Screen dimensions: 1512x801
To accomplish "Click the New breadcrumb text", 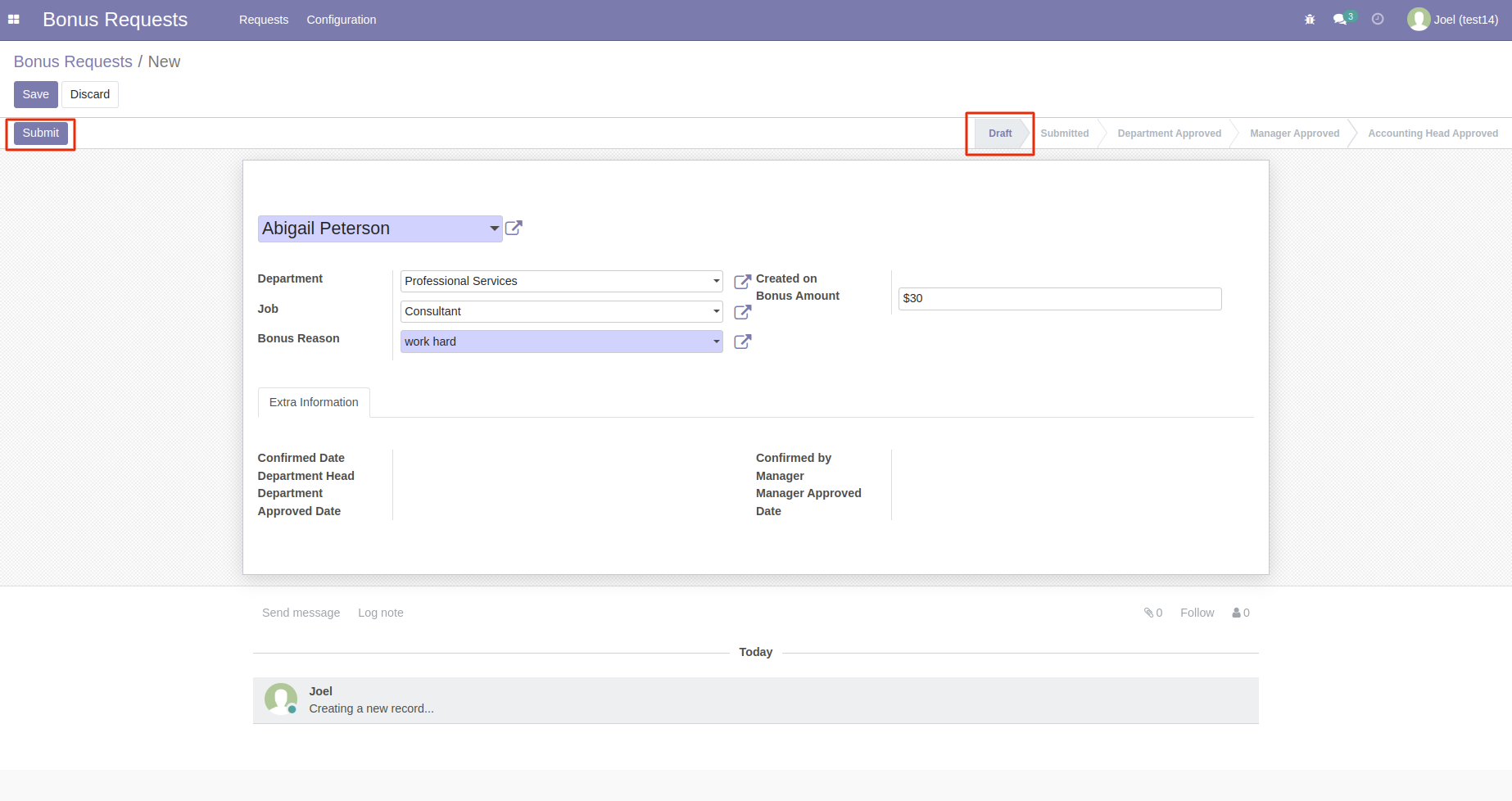I will click(164, 61).
